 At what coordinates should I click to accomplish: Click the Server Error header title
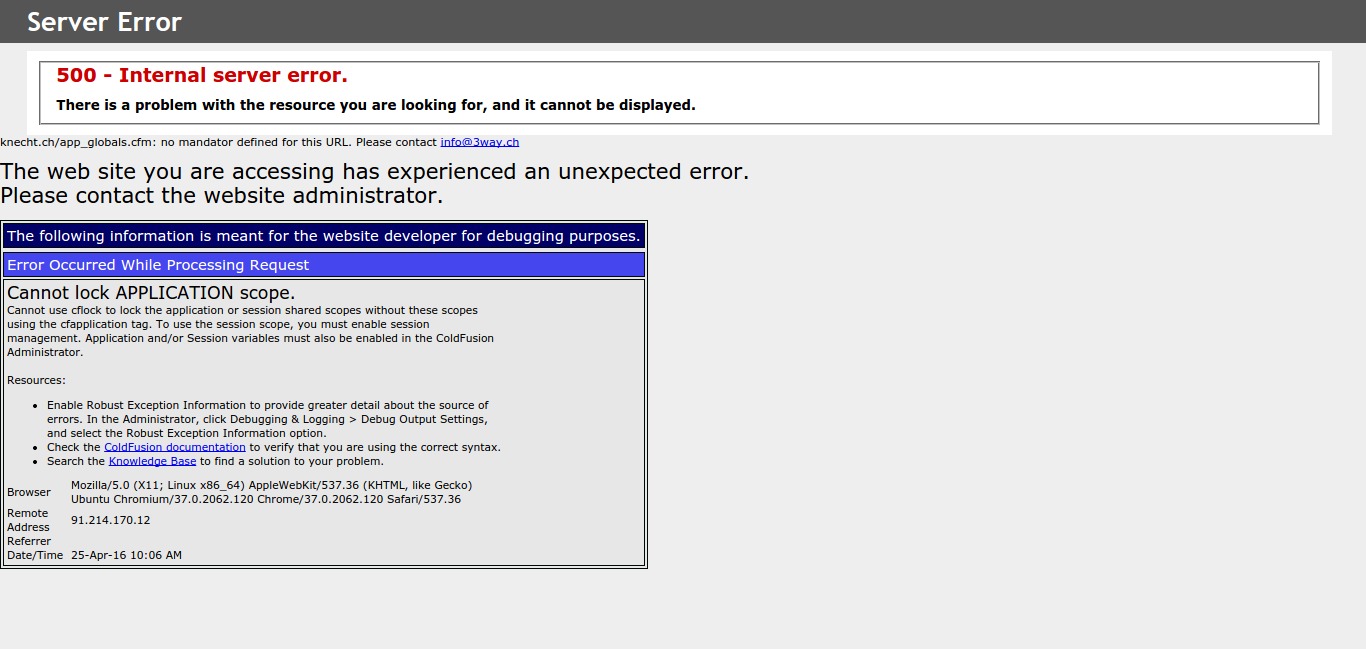[x=104, y=21]
